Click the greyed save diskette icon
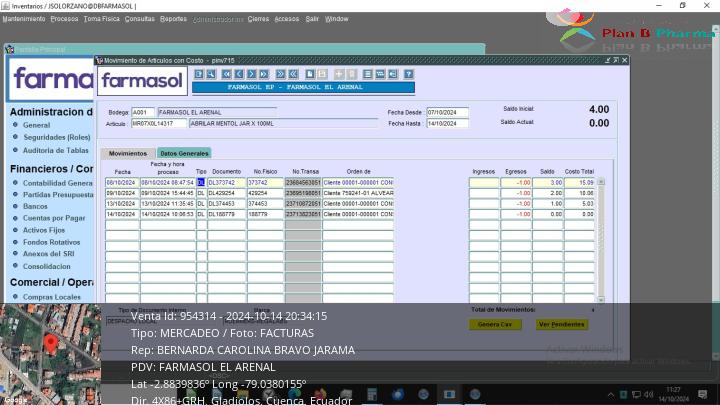This screenshot has width=720, height=405. click(322, 74)
